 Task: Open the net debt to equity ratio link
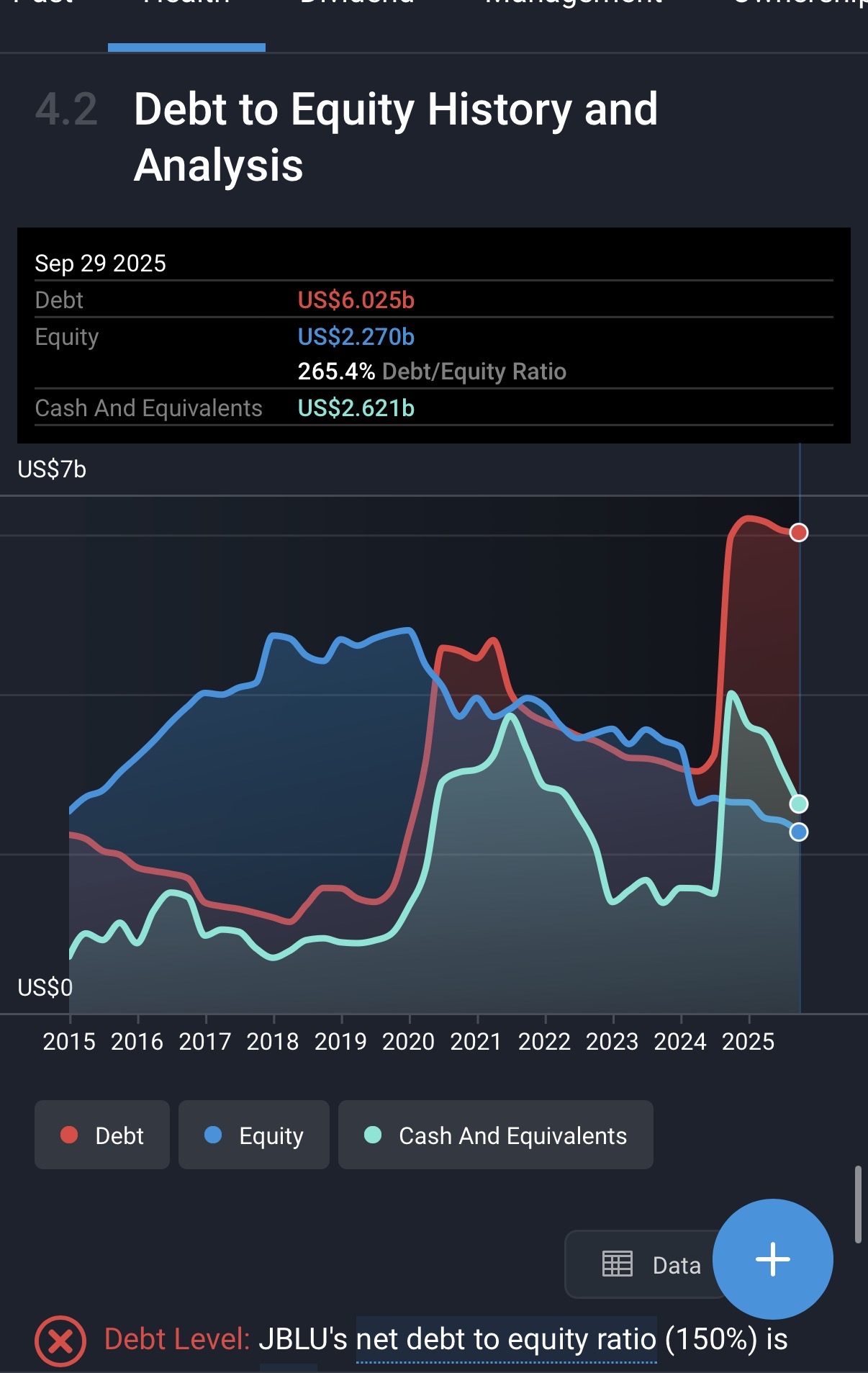506,1339
